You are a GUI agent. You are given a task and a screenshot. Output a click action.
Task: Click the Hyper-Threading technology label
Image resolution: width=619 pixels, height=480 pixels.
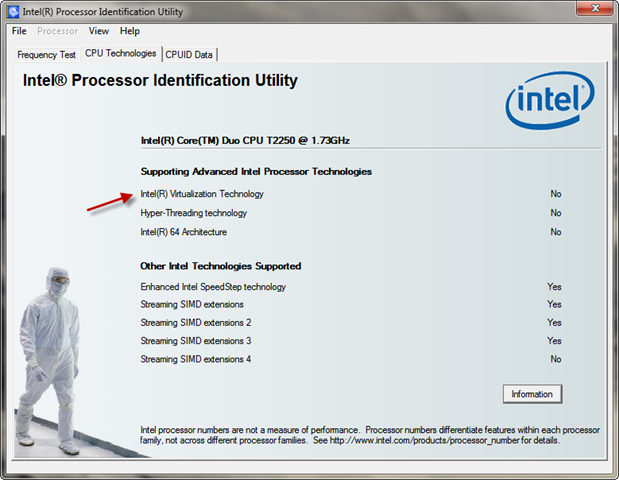pos(193,213)
